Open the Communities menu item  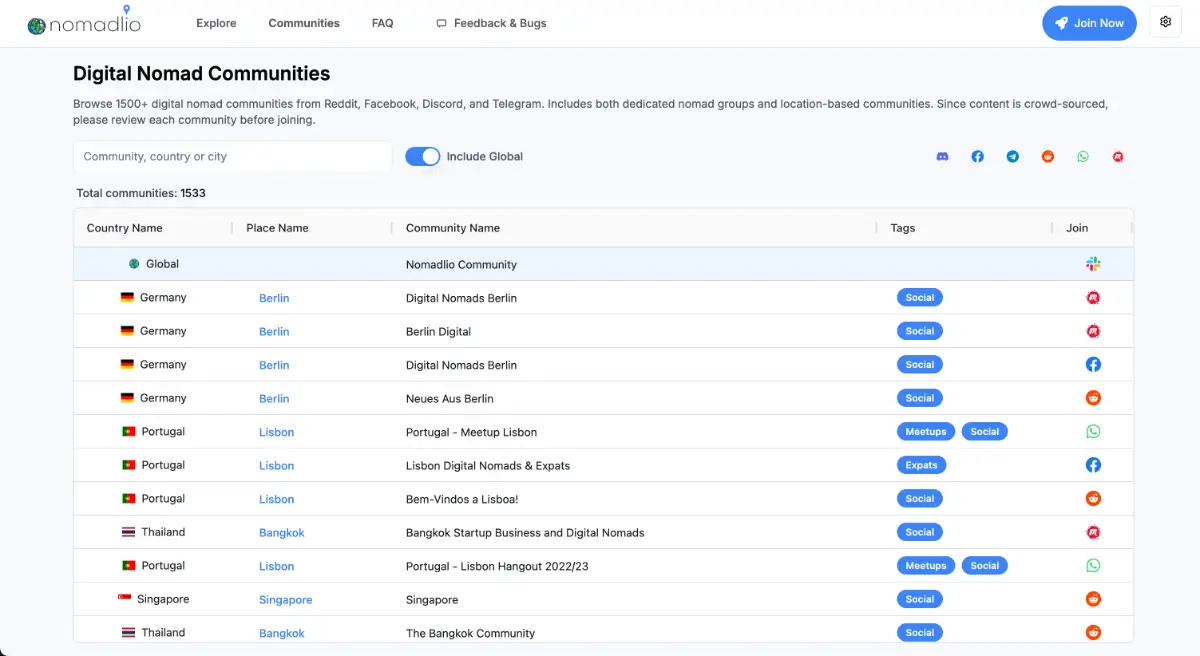304,23
